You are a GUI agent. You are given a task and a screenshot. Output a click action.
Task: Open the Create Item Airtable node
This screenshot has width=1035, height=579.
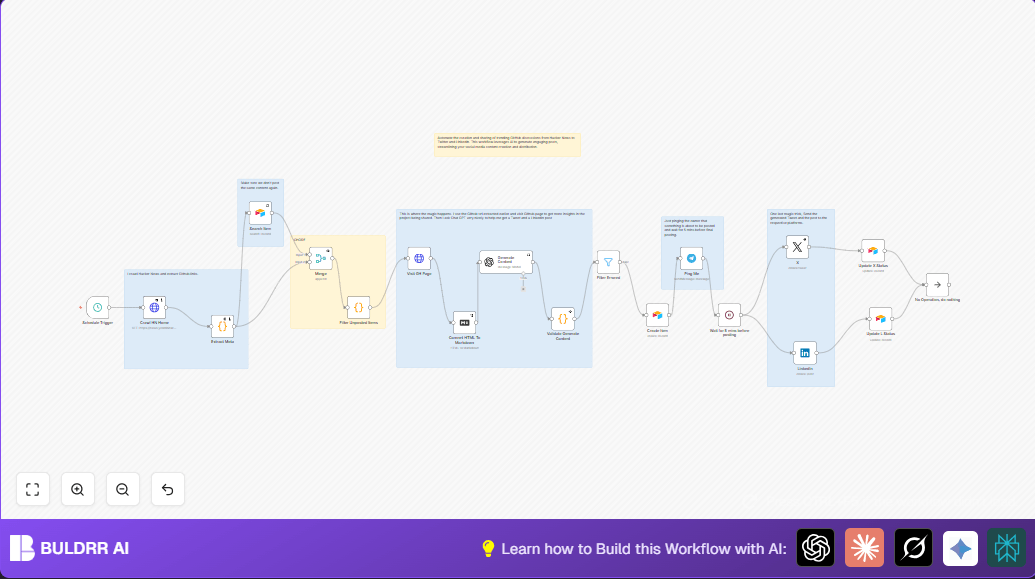657,315
